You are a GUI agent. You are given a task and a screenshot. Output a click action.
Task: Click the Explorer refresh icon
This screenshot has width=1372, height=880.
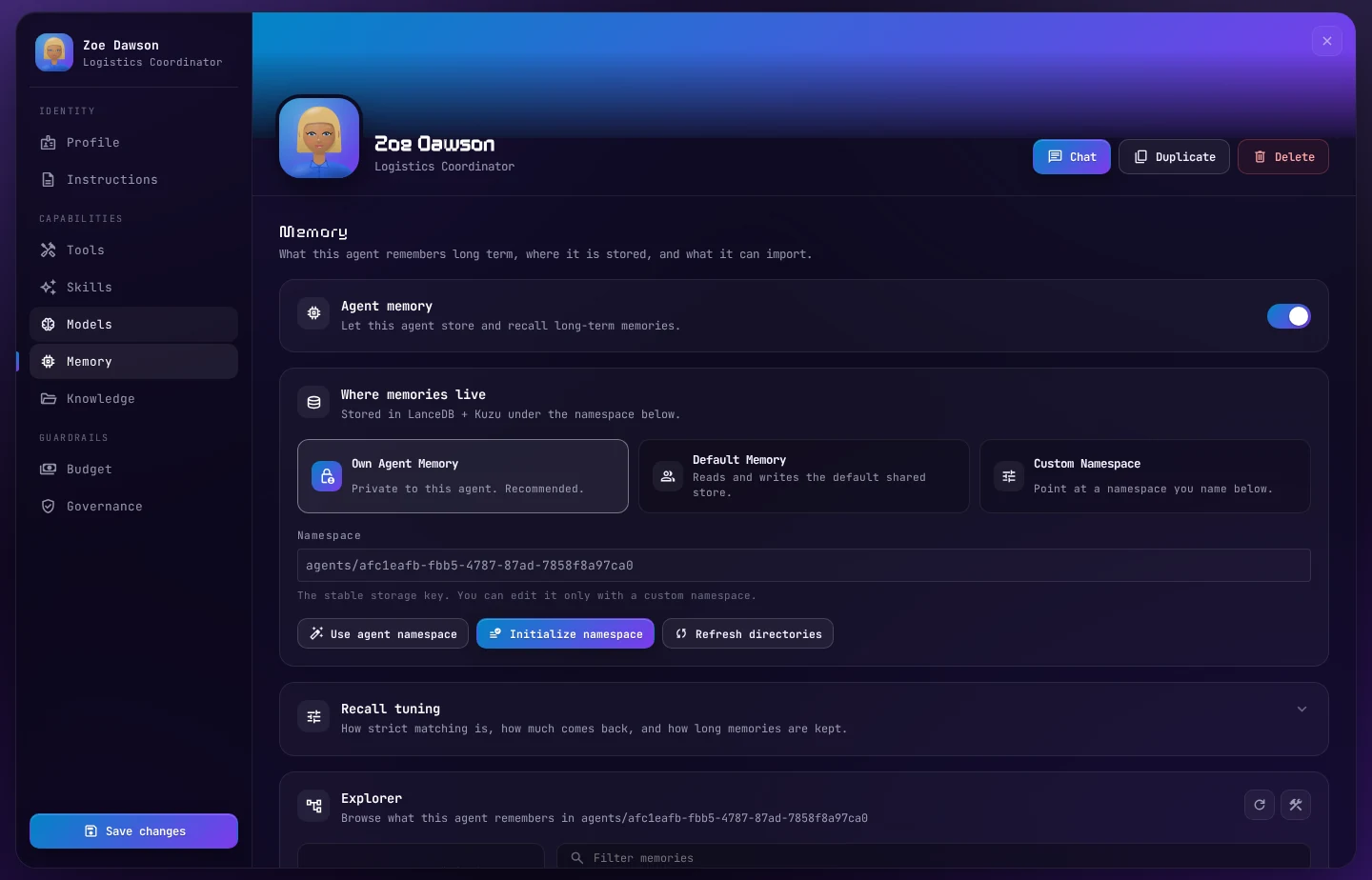(1260, 805)
